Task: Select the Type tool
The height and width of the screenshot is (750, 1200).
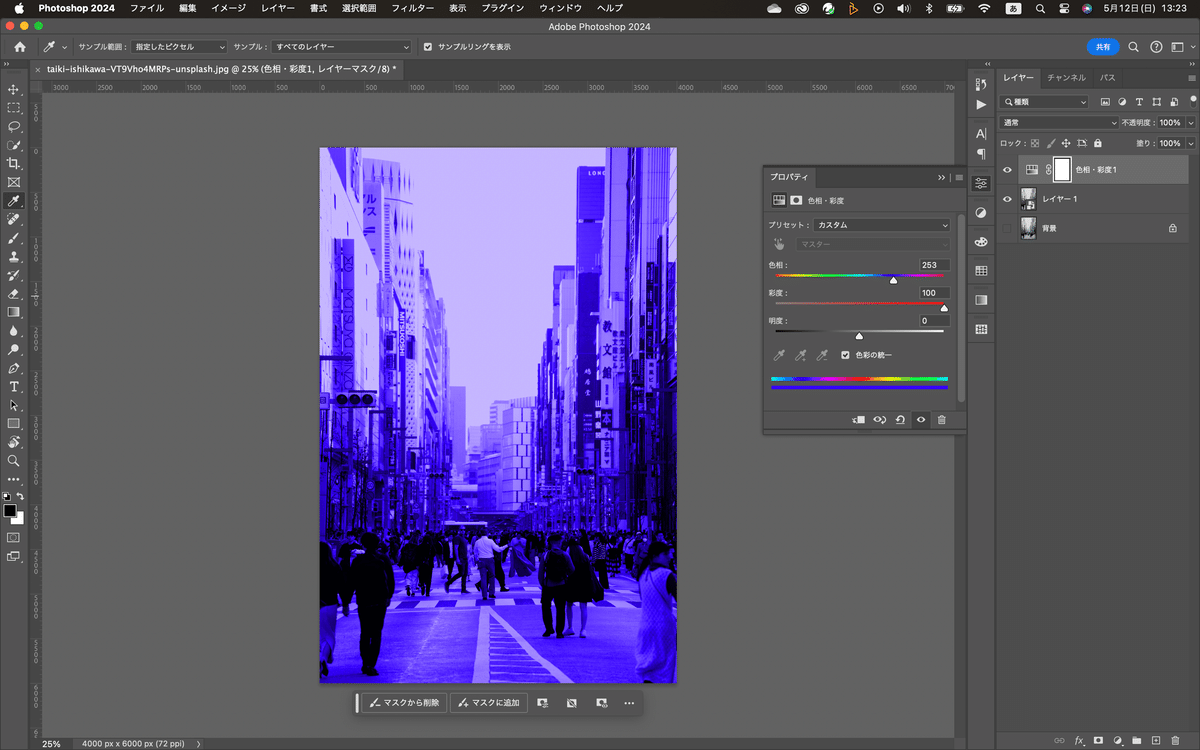Action: (14, 387)
